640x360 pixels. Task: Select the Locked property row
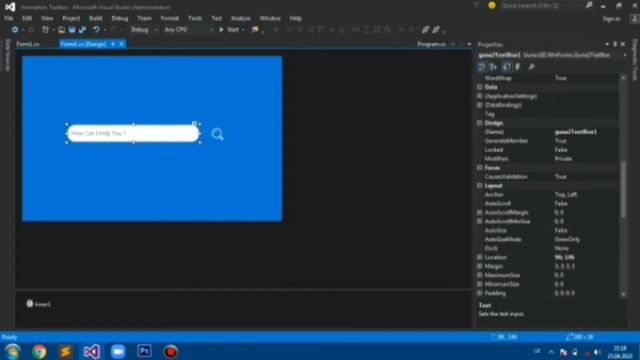[x=548, y=150]
